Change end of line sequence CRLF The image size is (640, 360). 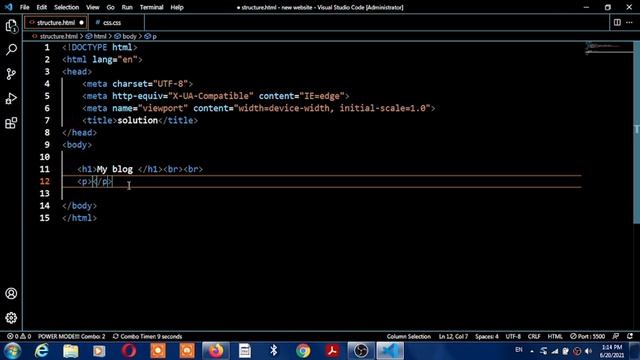(x=534, y=336)
